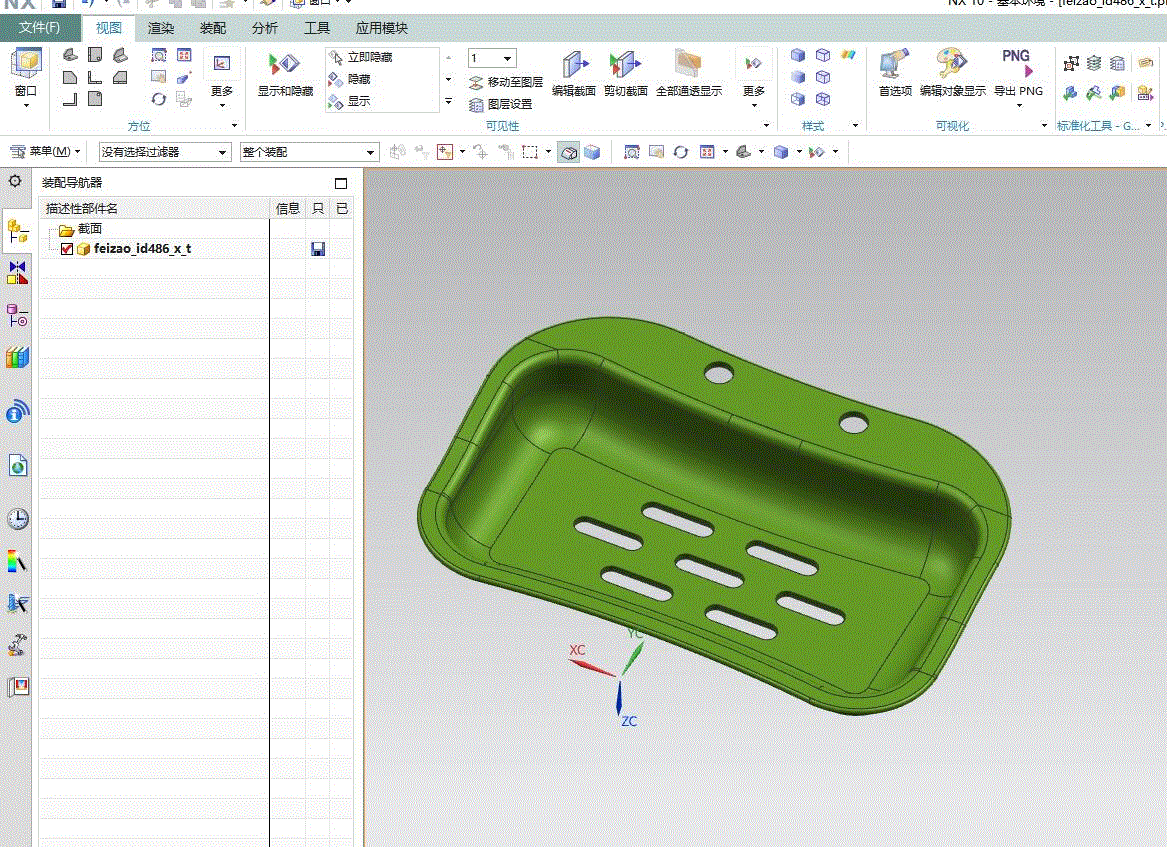Image resolution: width=1167 pixels, height=847 pixels.
Task: Select the face analysis rainbow style icon
Action: coord(848,55)
